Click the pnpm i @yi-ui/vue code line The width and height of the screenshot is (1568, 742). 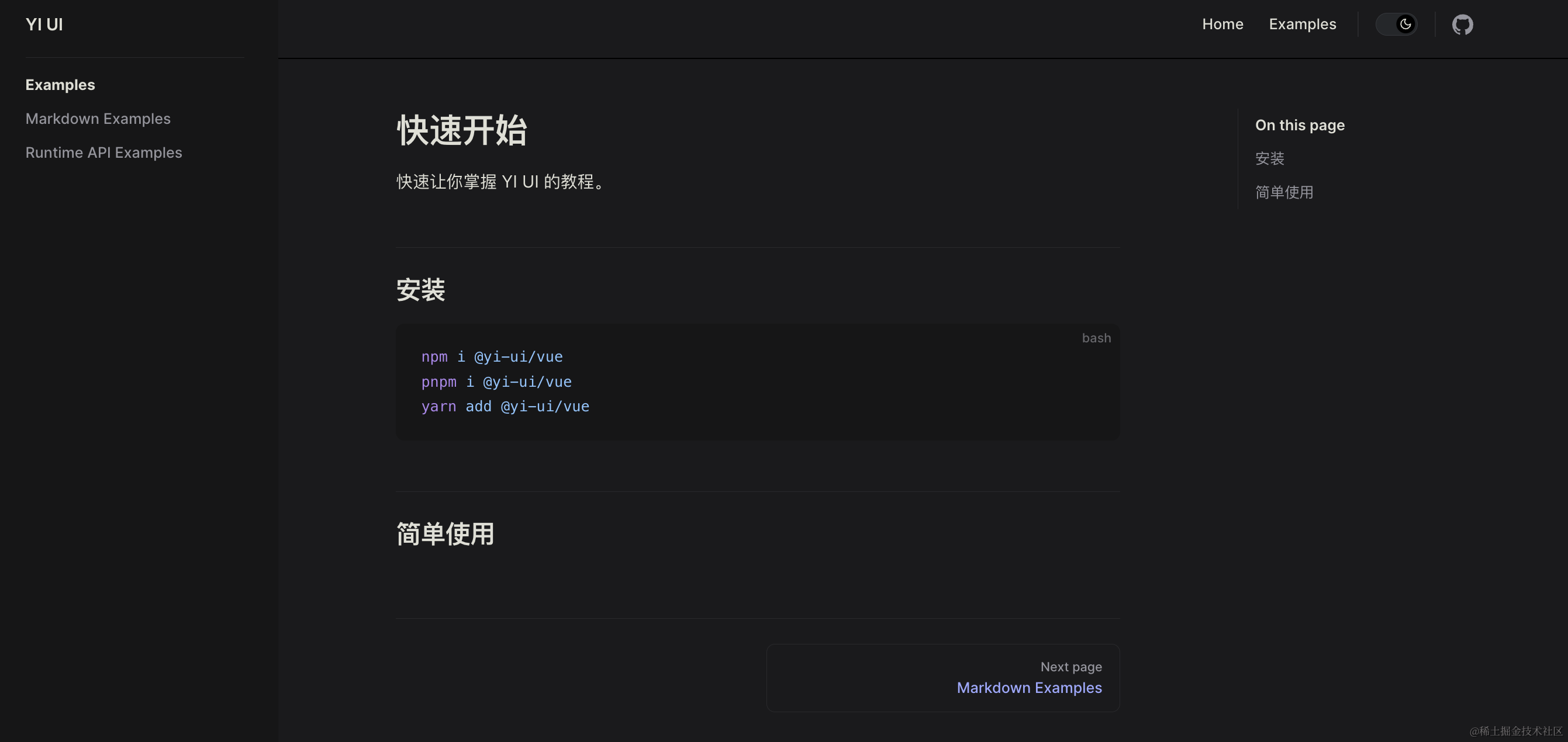pos(496,382)
